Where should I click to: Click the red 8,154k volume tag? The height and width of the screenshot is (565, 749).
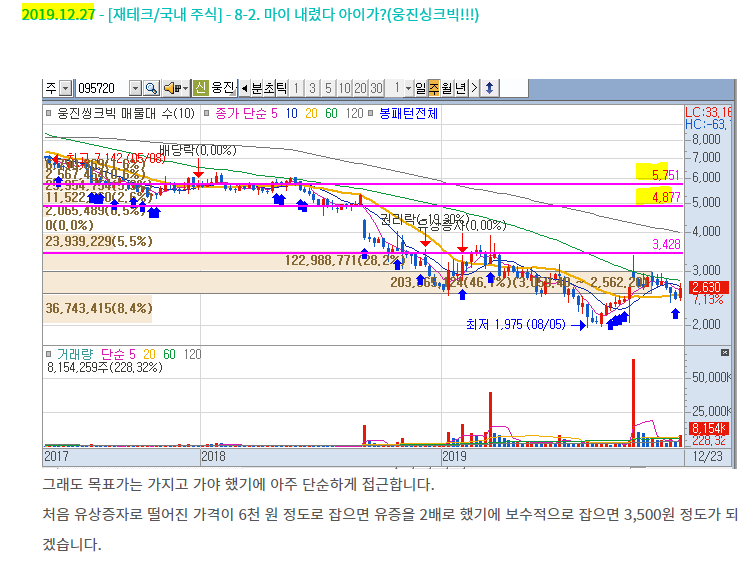tap(709, 428)
